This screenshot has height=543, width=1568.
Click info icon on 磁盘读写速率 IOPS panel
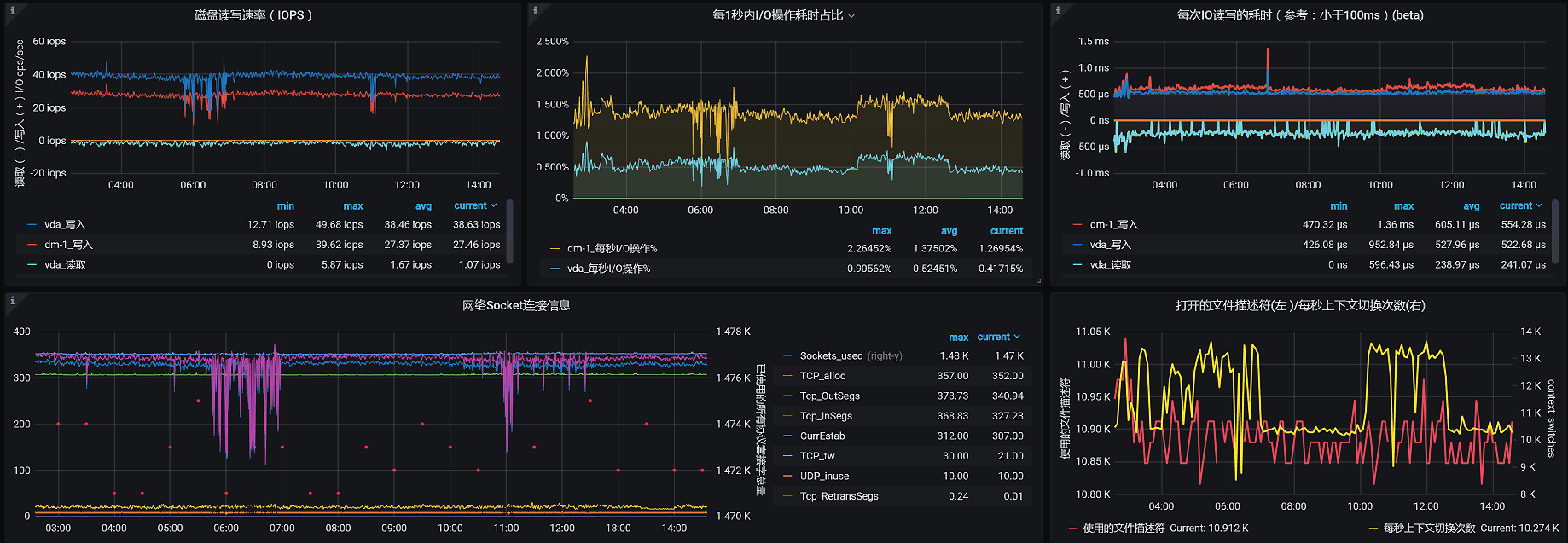click(x=12, y=10)
